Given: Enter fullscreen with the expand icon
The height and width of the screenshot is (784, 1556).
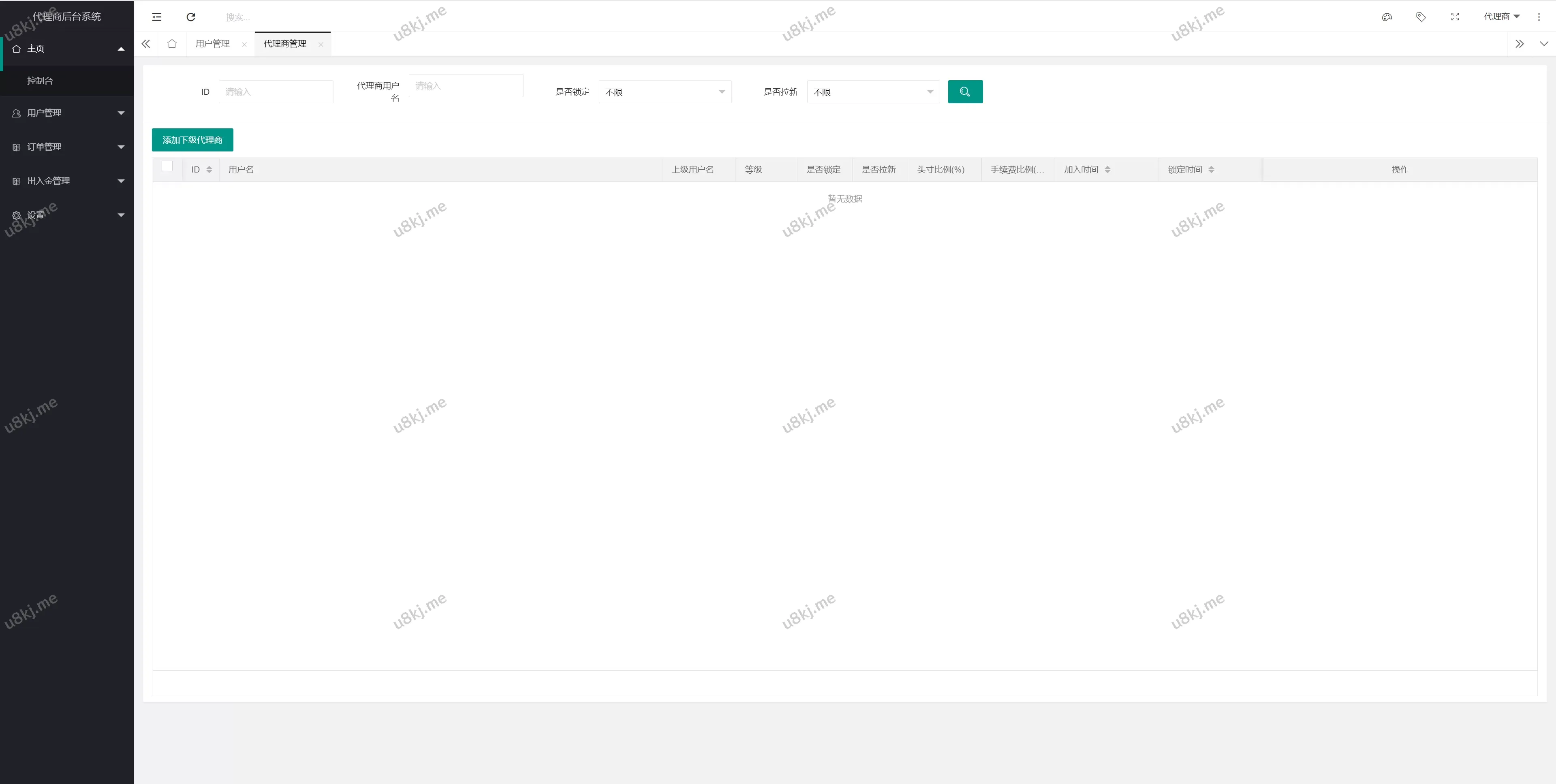Looking at the screenshot, I should pos(1455,17).
